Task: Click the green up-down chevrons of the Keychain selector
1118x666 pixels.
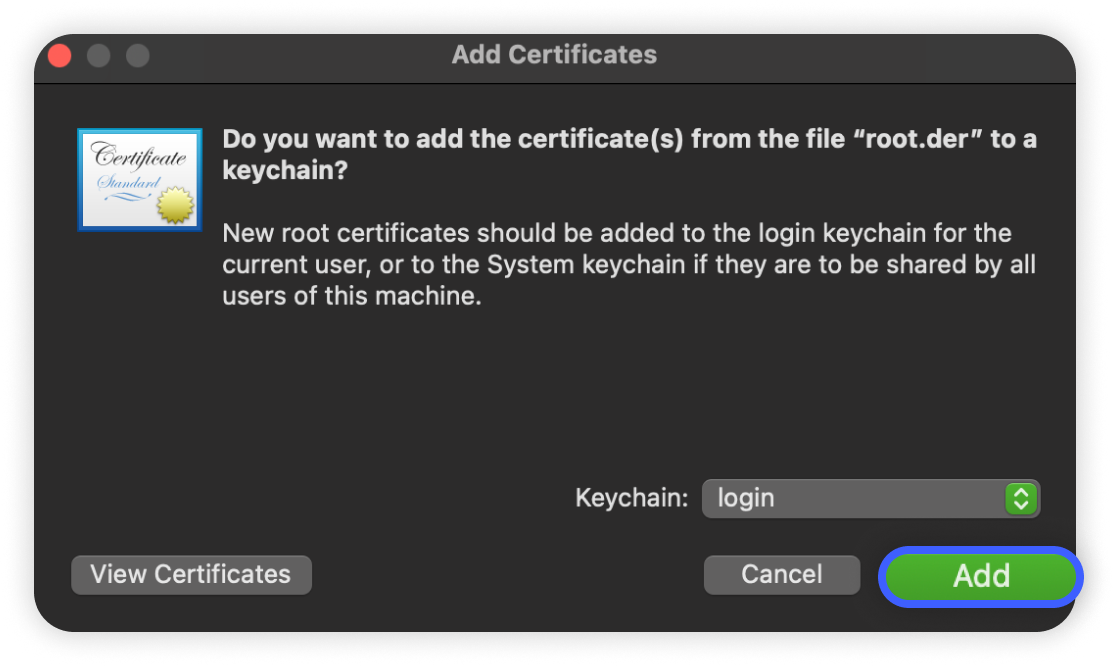Action: click(x=1020, y=498)
